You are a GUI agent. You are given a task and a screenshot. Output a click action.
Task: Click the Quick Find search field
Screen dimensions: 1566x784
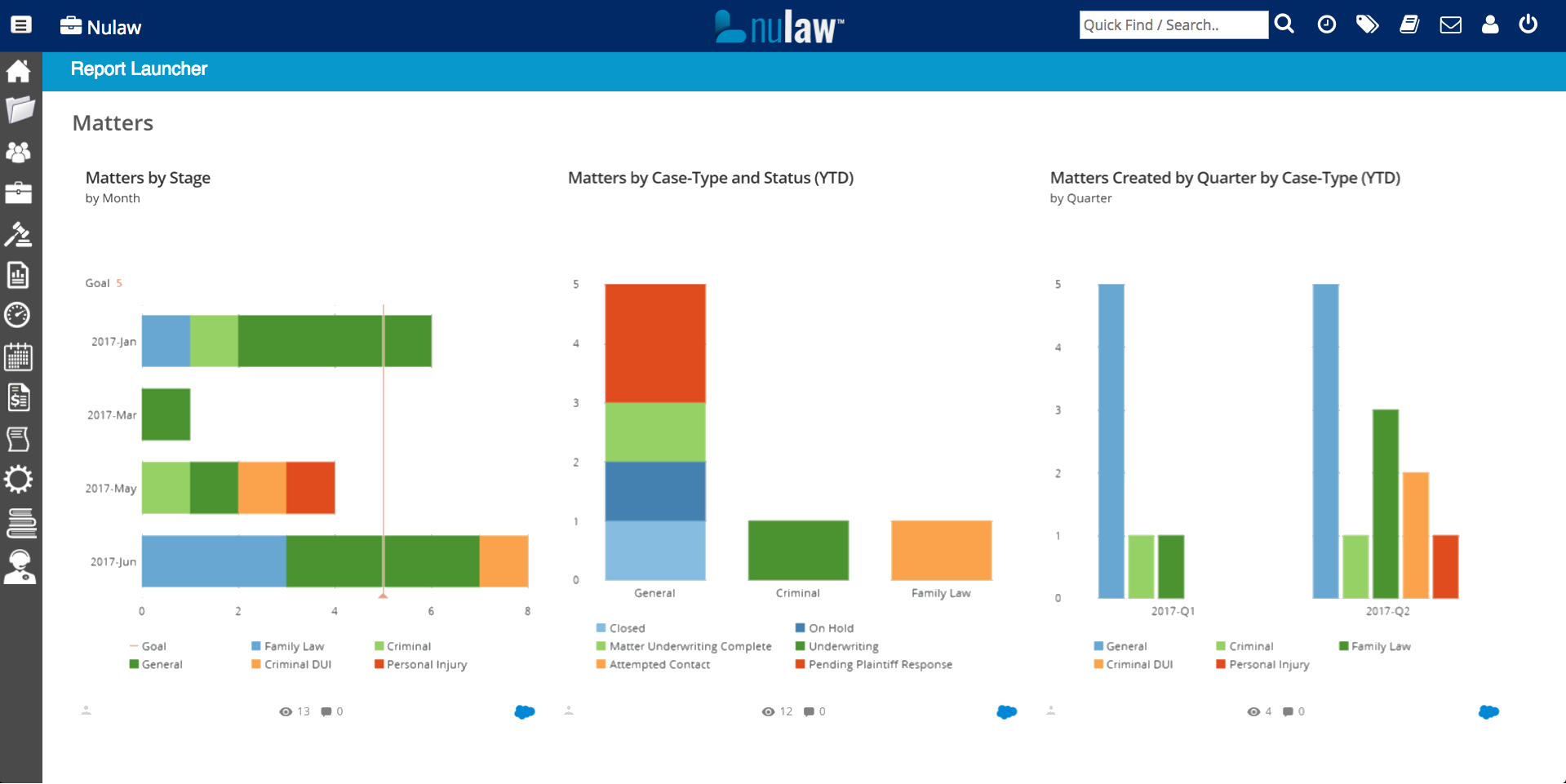(x=1173, y=24)
